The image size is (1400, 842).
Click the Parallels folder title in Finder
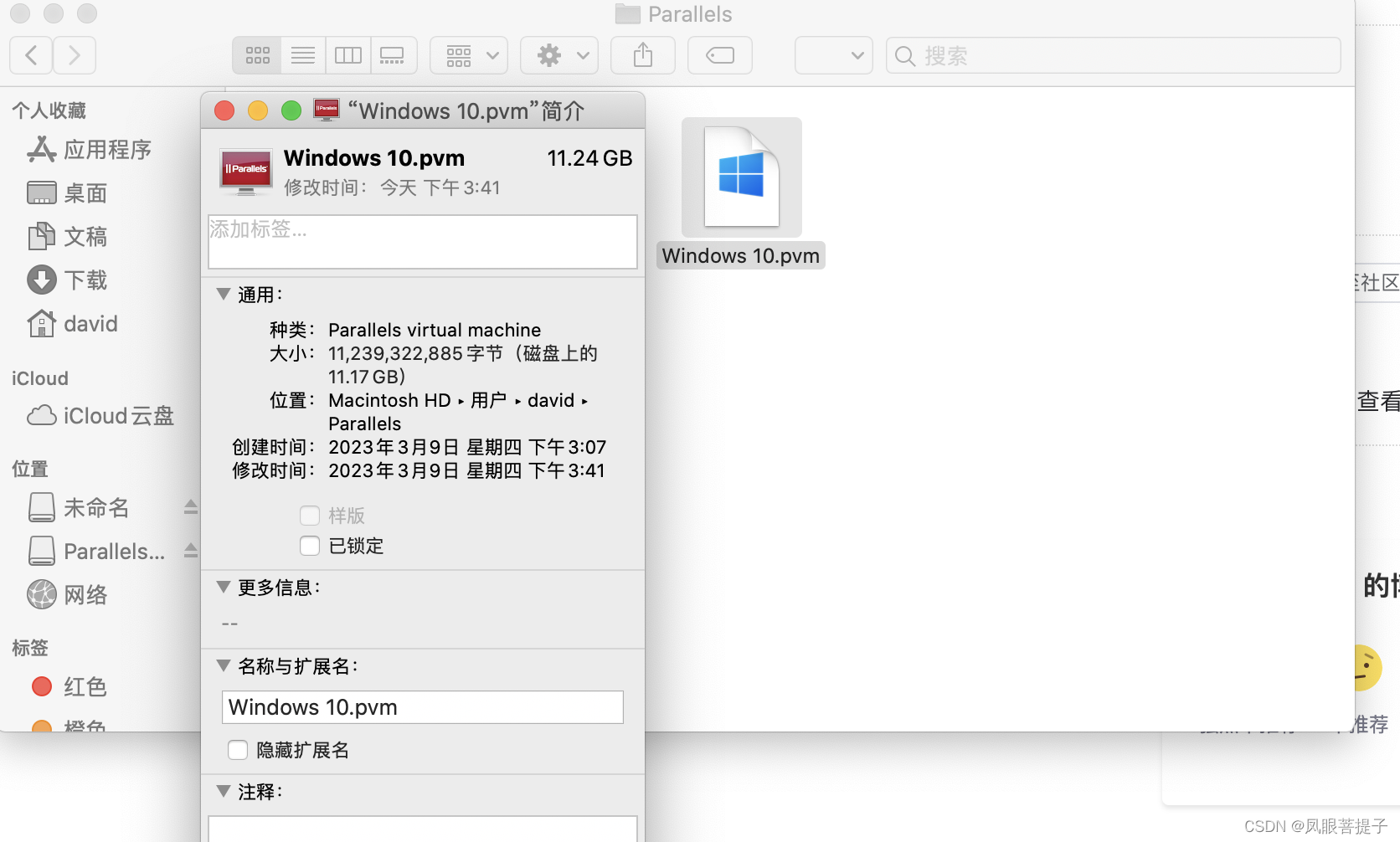(x=690, y=14)
